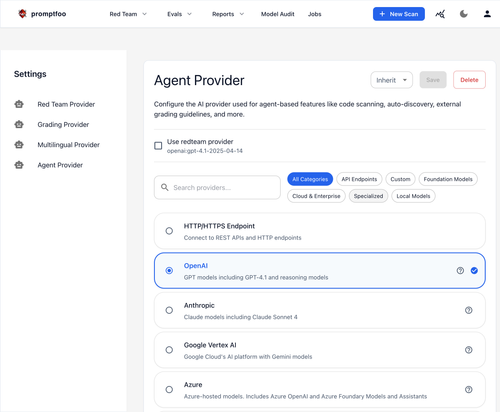
Task: Click the plus icon in New Scan button
Action: tap(382, 14)
